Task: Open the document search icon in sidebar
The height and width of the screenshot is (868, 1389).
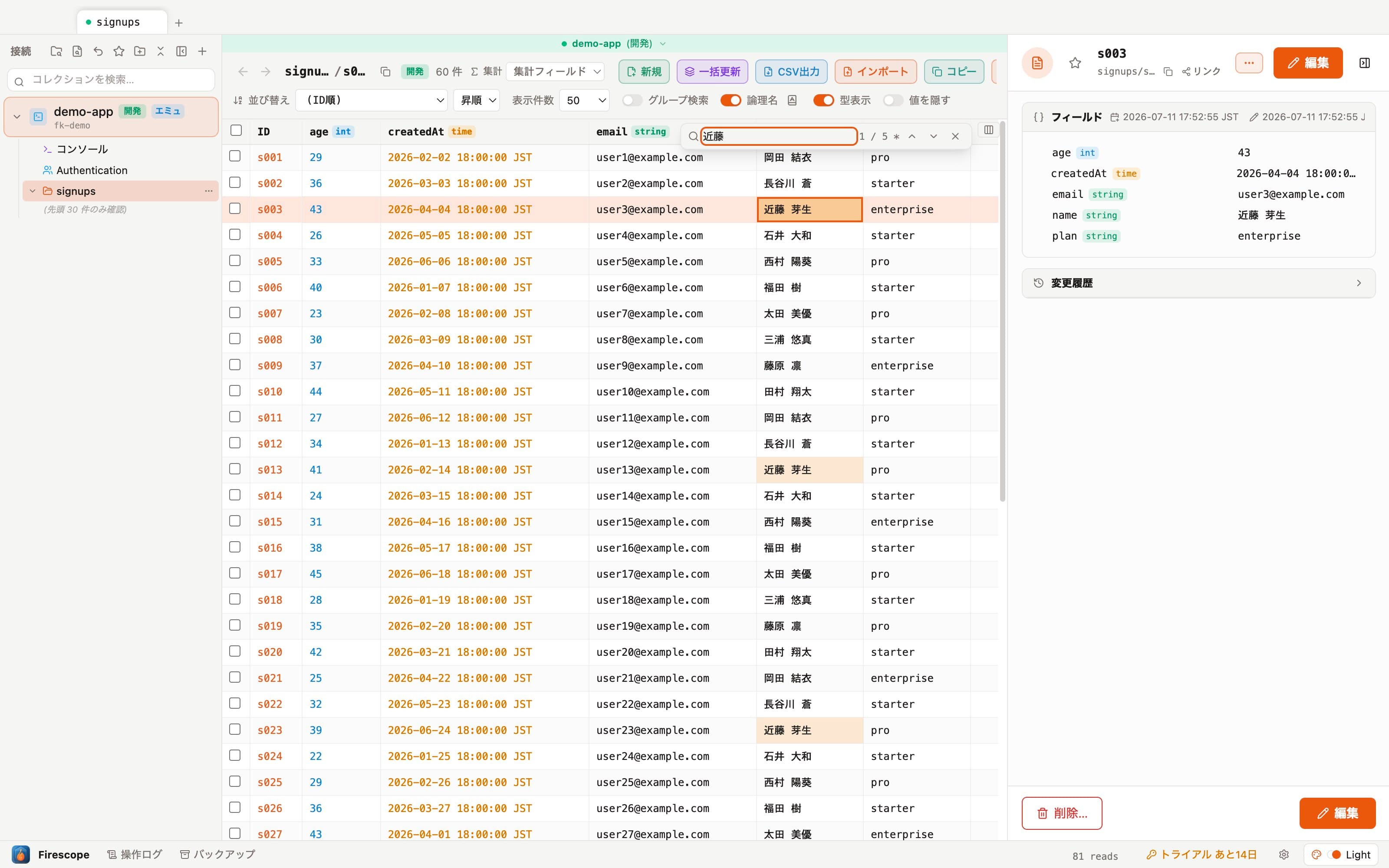Action: (x=77, y=51)
